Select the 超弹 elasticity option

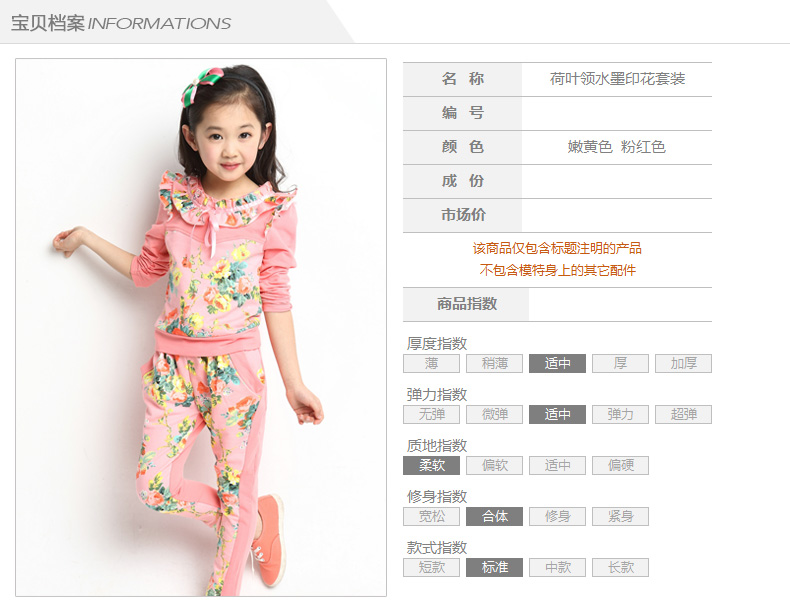click(683, 414)
